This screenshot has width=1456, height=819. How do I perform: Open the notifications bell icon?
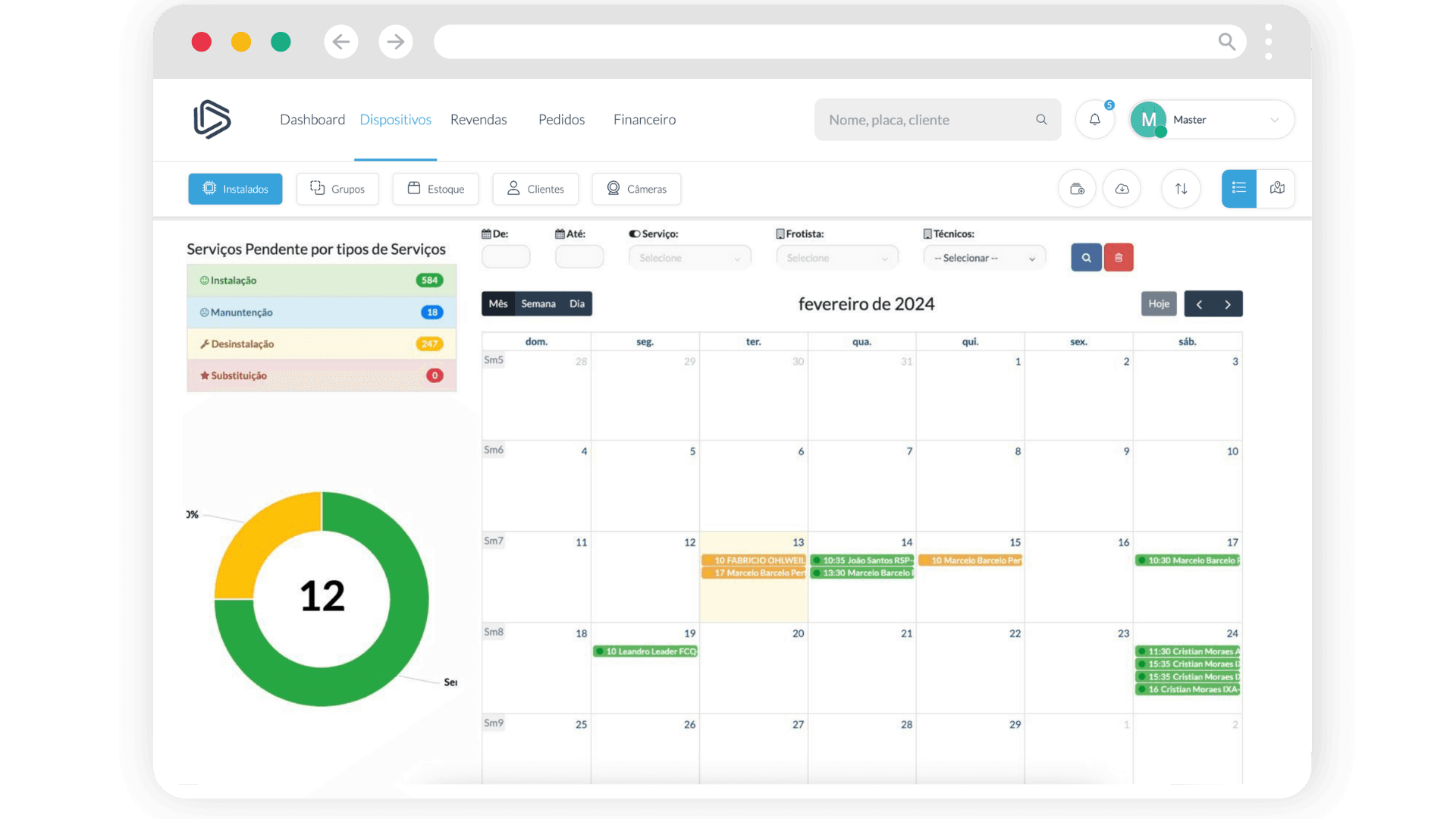pos(1094,120)
